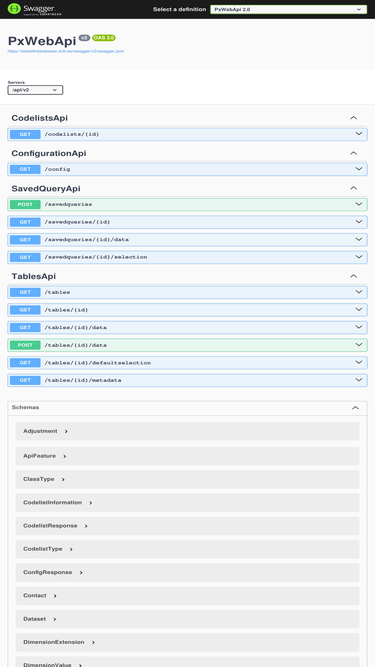This screenshot has height=667, width=375.
Task: Expand GET /tables/{id}/metadata chevron
Action: click(359, 380)
